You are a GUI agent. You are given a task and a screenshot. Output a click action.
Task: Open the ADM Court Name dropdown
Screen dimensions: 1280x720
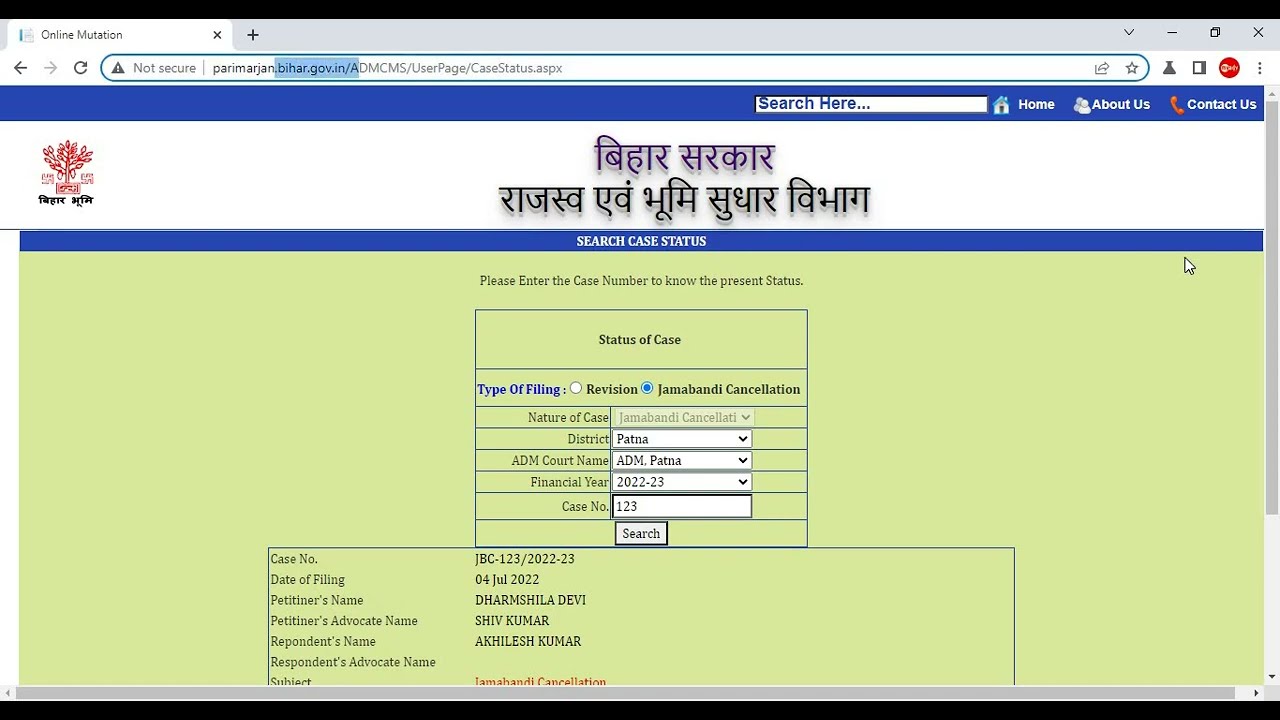[681, 460]
